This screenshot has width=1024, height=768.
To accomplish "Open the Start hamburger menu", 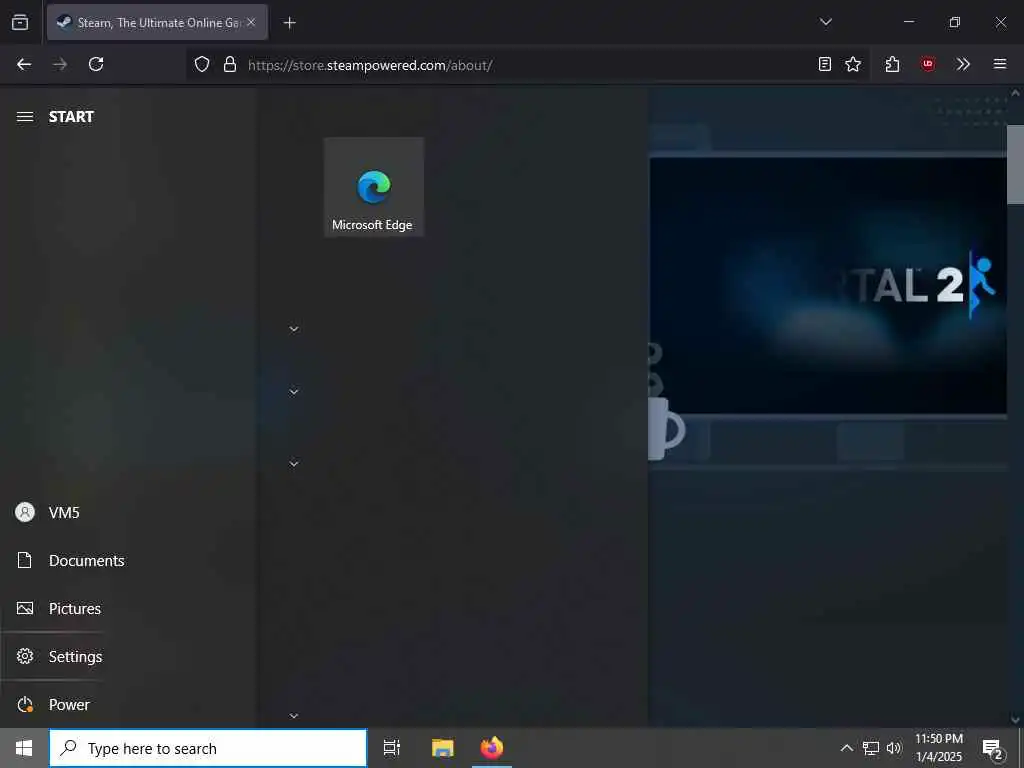I will coord(25,117).
